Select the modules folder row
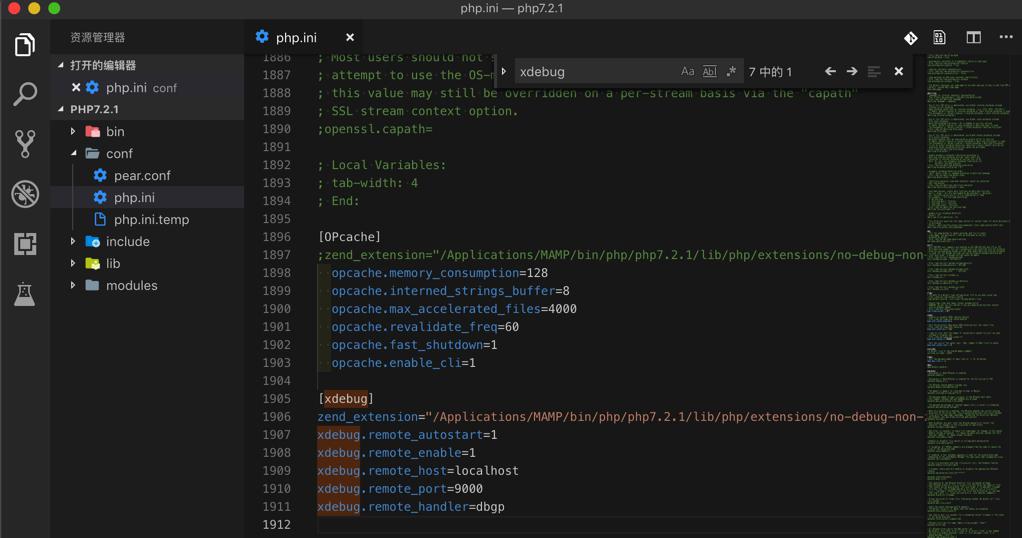Viewport: 1022px width, 538px height. 147,285
